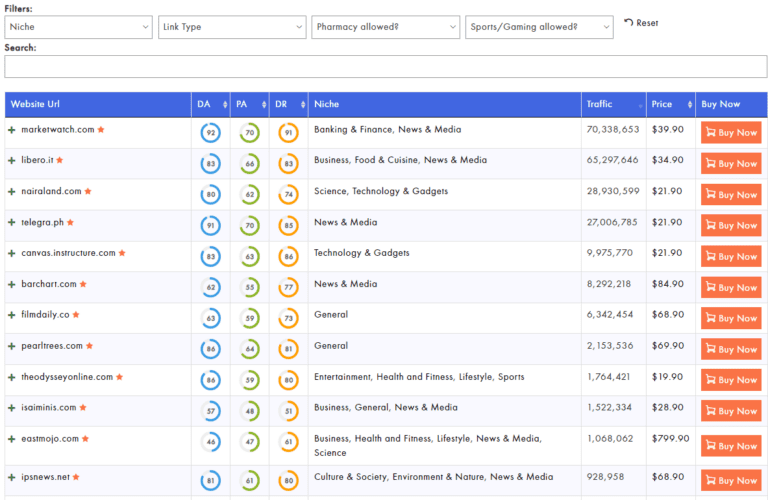
Task: Select the eastmojo.com price $799.90
Action: 671,438
